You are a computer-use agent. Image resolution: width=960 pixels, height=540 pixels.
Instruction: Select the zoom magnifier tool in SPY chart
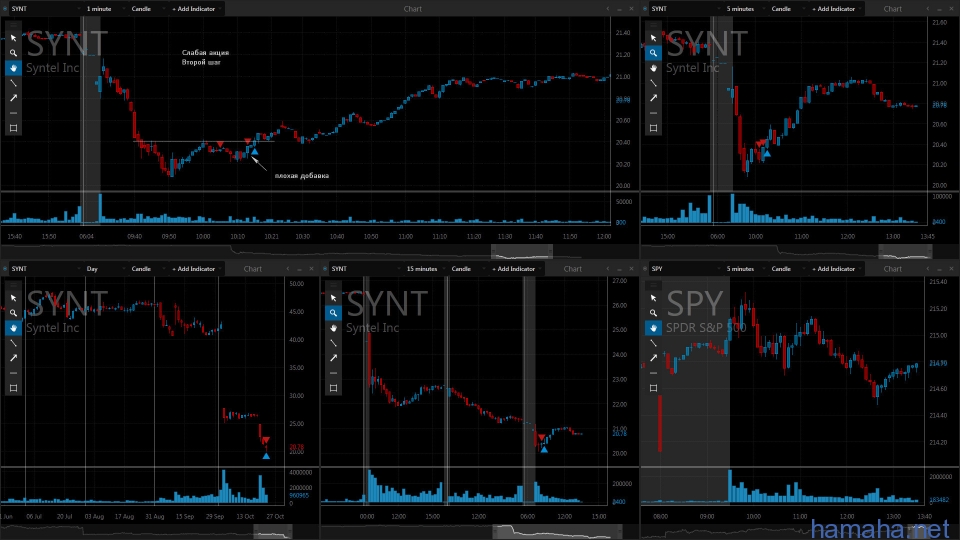tap(653, 313)
